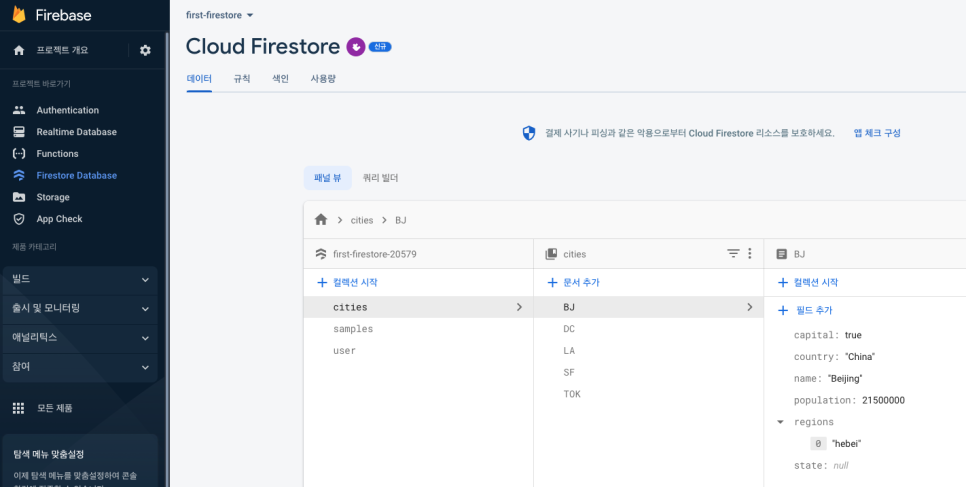Go to 프로젝트 개요 home icon

point(19,51)
